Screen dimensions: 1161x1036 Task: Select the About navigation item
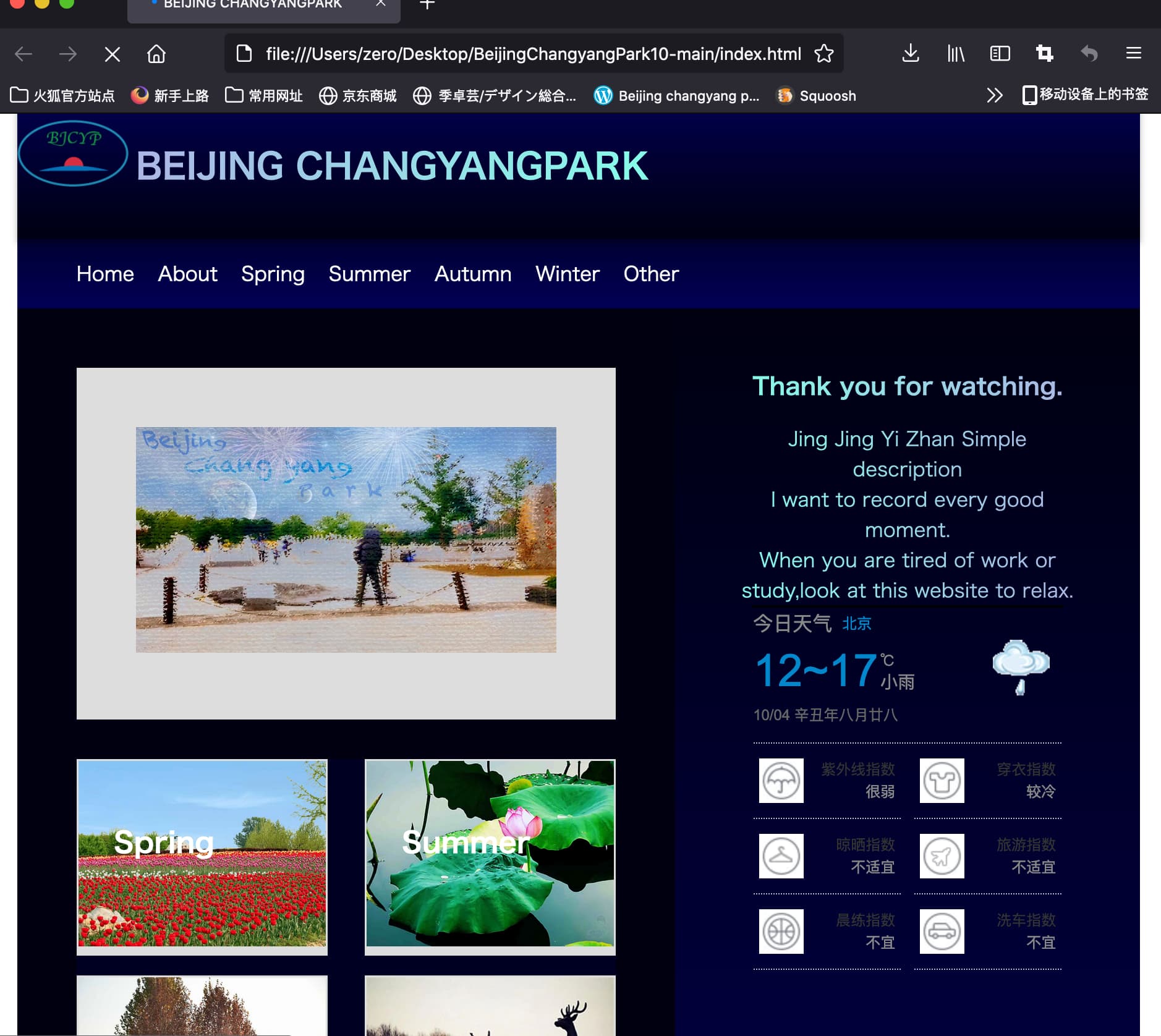(187, 274)
